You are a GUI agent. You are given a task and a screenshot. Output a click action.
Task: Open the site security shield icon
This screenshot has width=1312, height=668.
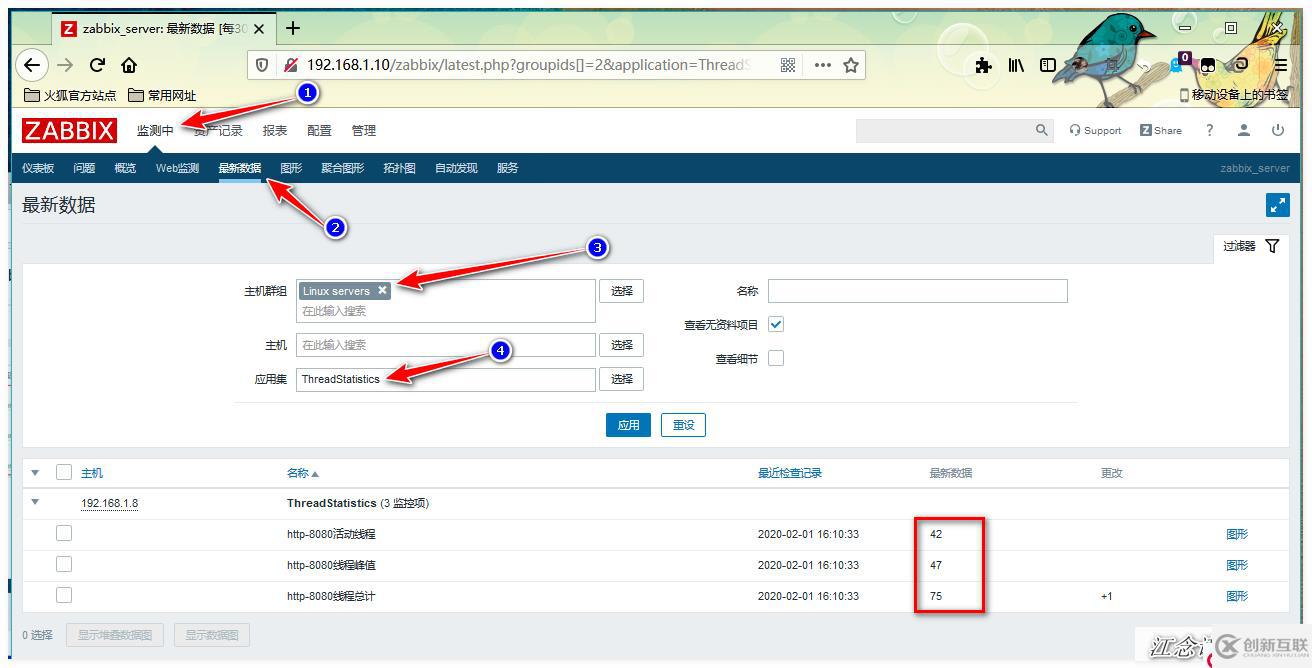(x=262, y=65)
